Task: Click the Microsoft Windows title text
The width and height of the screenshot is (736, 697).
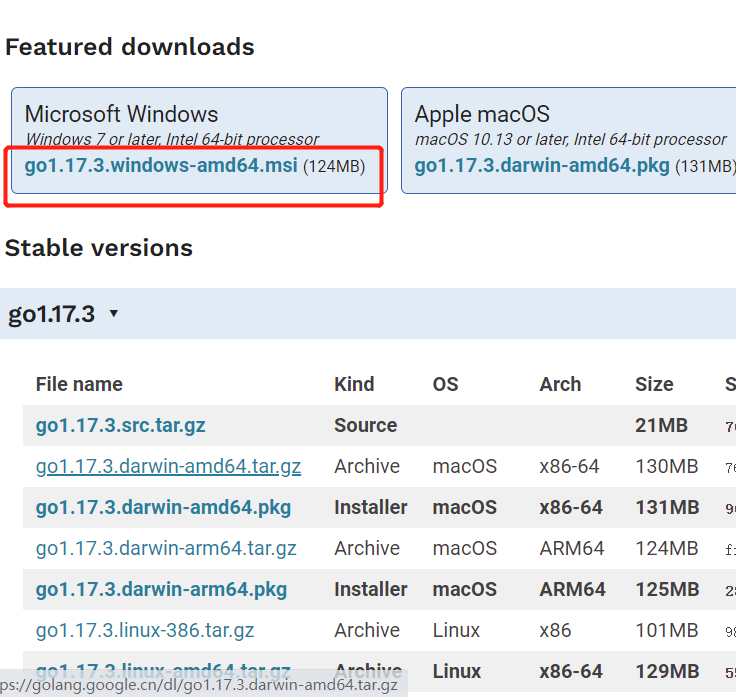Action: tap(122, 114)
